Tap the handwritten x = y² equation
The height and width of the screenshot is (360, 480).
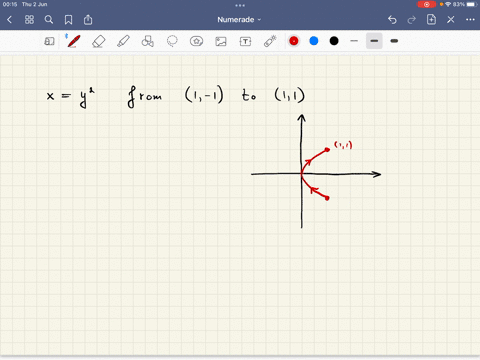pyautogui.click(x=71, y=97)
